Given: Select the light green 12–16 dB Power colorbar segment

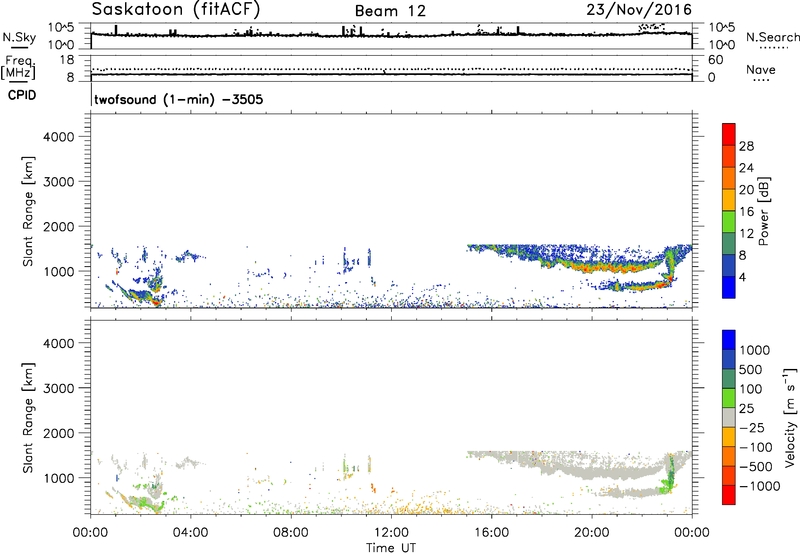Looking at the screenshot, I should (x=729, y=222).
